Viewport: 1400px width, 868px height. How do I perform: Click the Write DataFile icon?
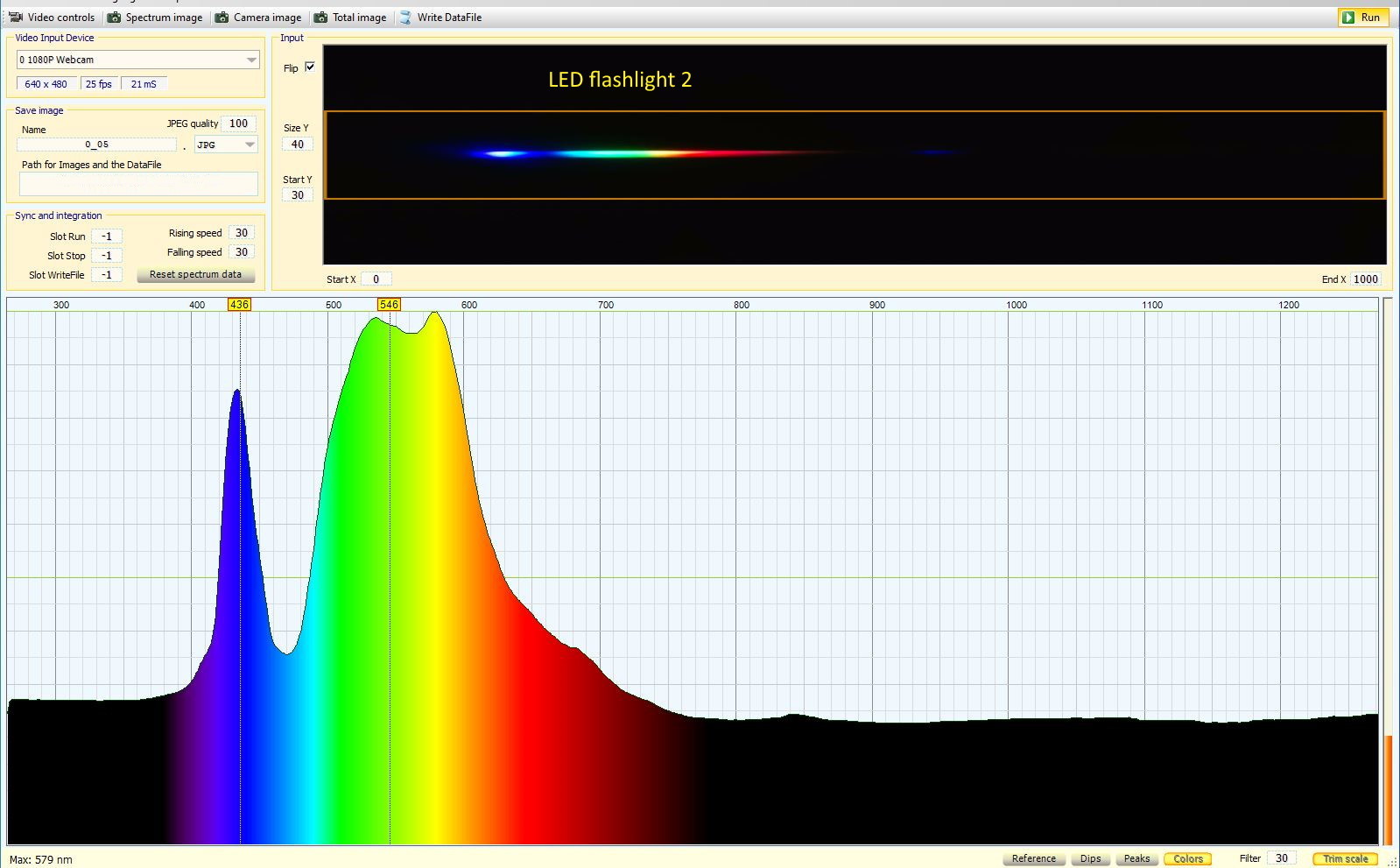[405, 18]
